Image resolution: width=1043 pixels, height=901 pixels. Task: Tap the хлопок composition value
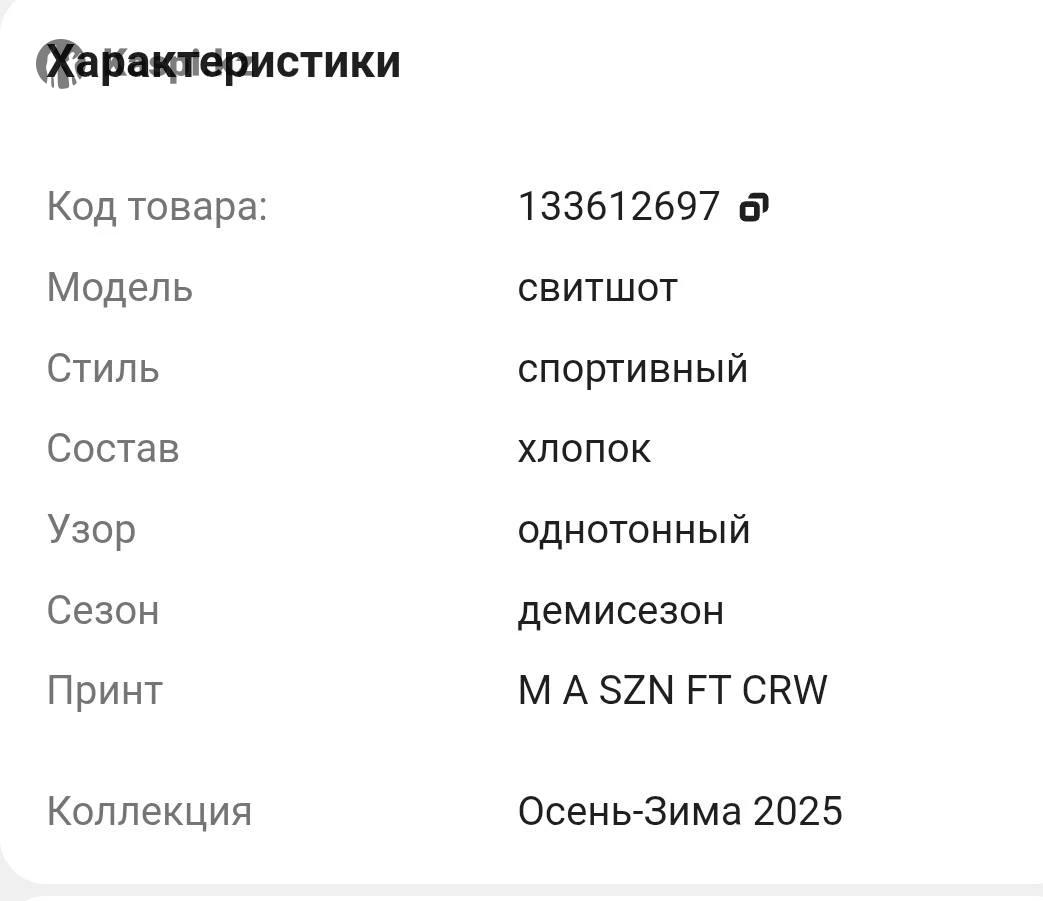pos(584,449)
